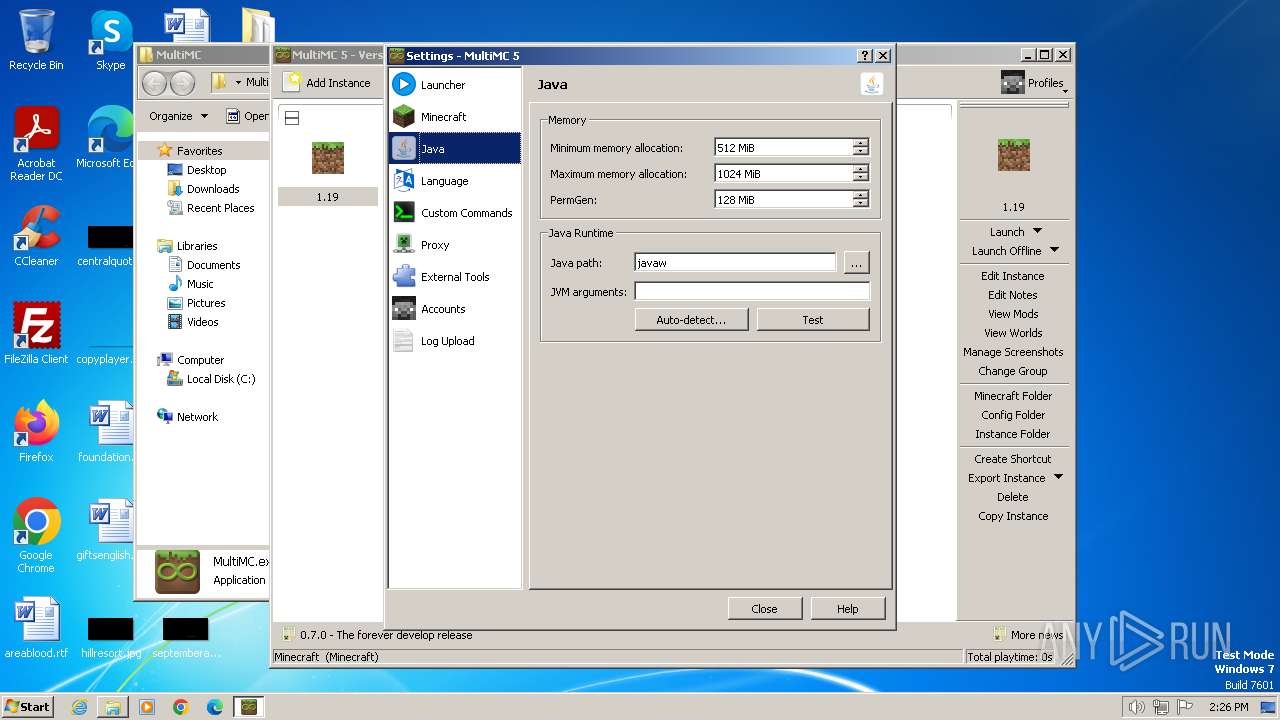Select Local Disk (C:) in Explorer
1280x720 pixels.
pos(221,379)
